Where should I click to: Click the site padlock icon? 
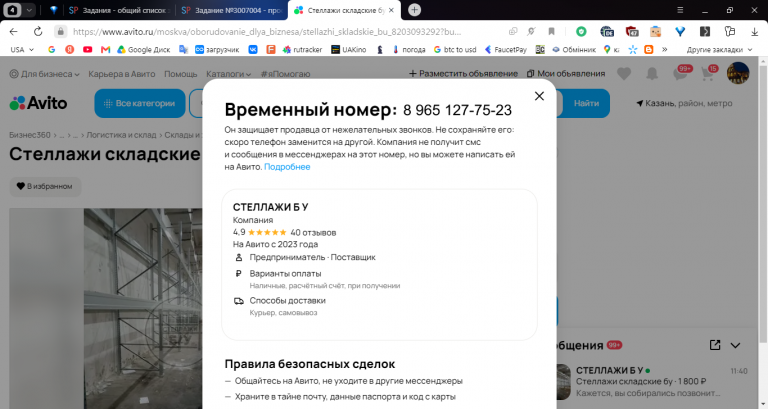[x=60, y=32]
